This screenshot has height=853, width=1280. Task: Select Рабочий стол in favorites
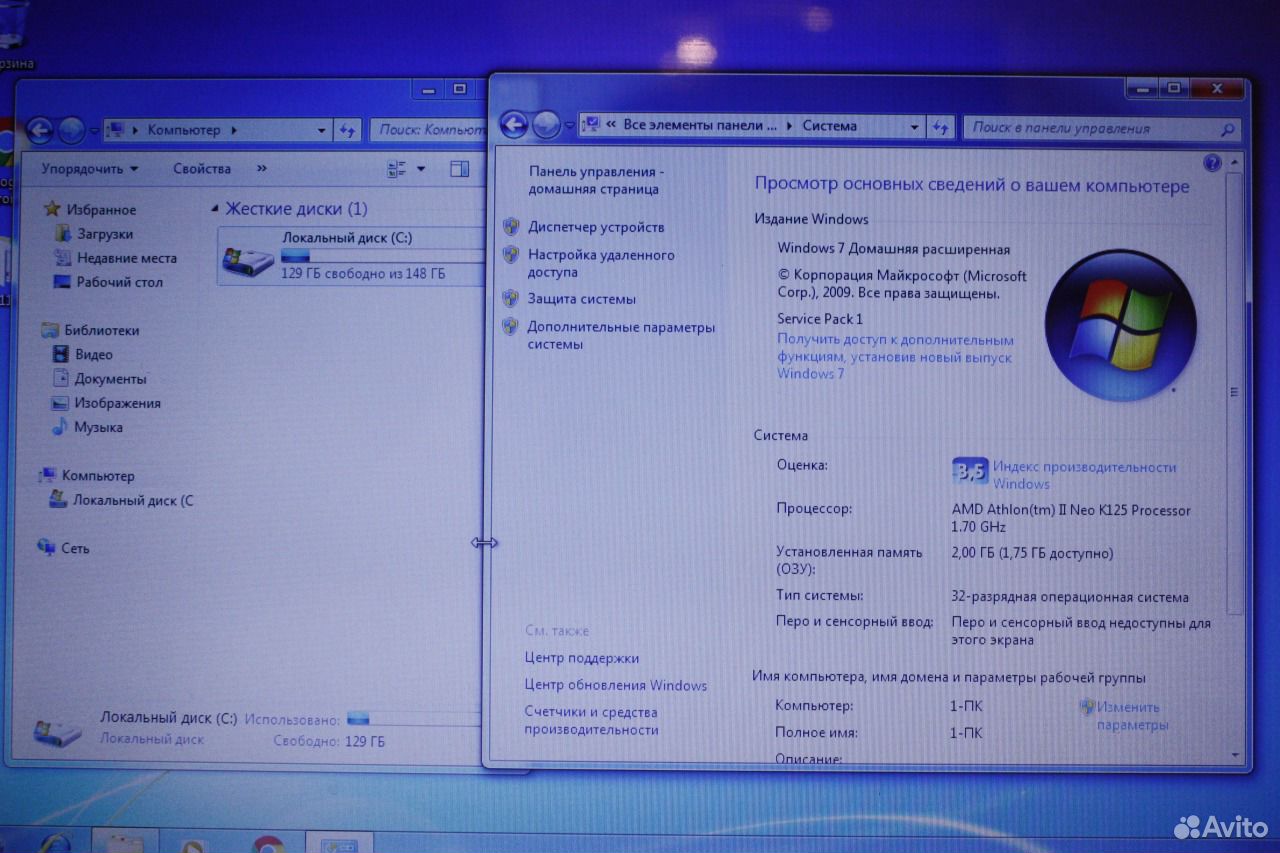[120, 282]
